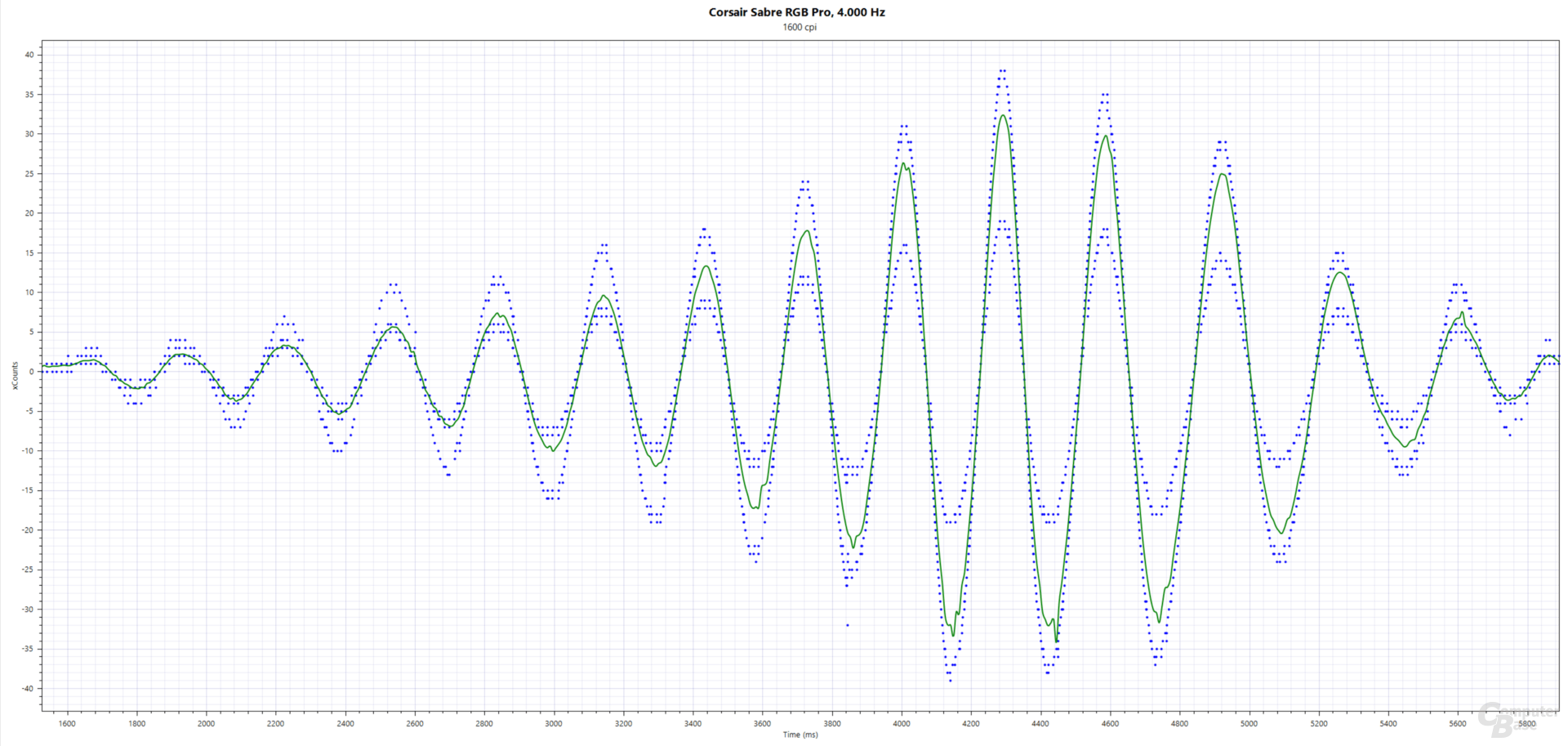Viewport: 1568px width, 746px height.
Task: Click the '1600 cpi' subtitle text
Action: click(800, 27)
